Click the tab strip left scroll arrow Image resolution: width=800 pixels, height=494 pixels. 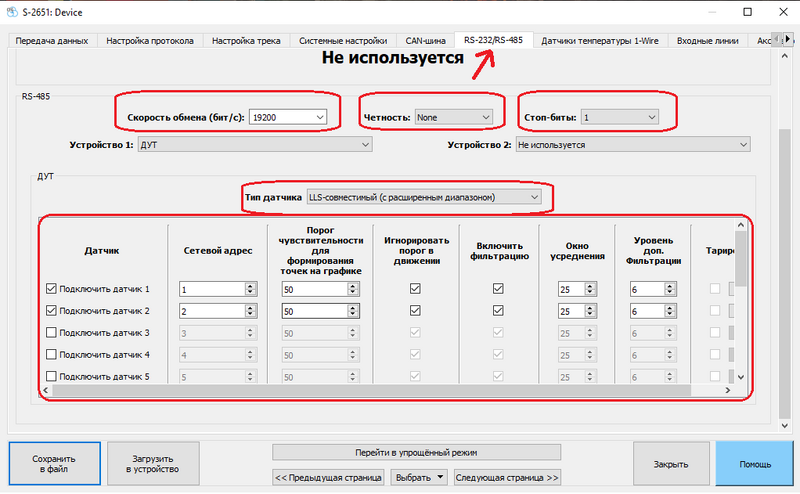pyautogui.click(x=777, y=39)
